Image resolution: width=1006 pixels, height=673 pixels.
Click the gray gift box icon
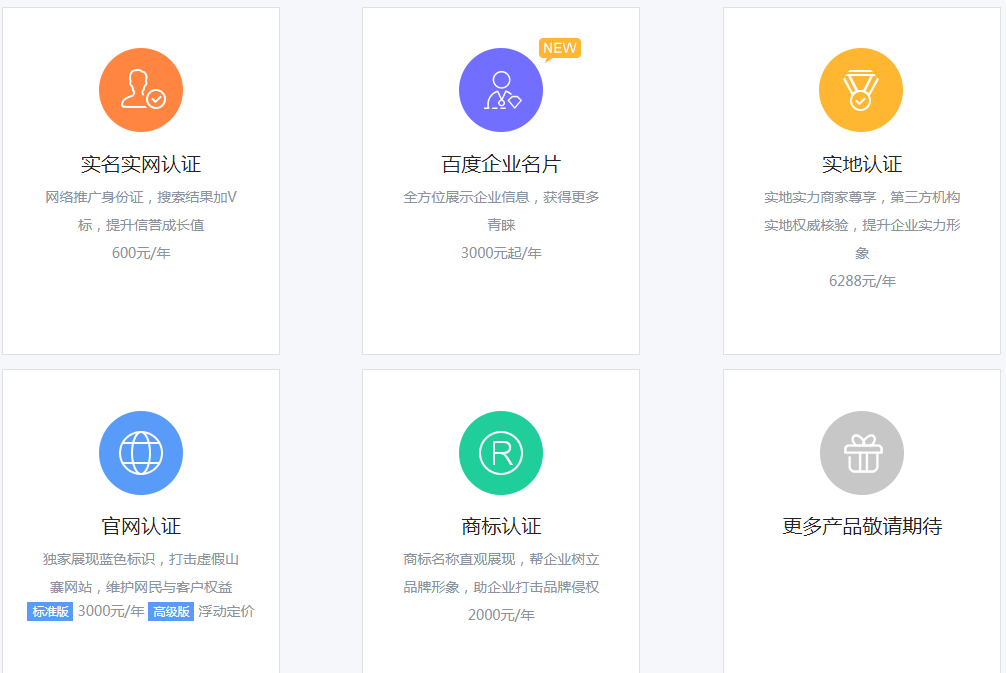(862, 452)
